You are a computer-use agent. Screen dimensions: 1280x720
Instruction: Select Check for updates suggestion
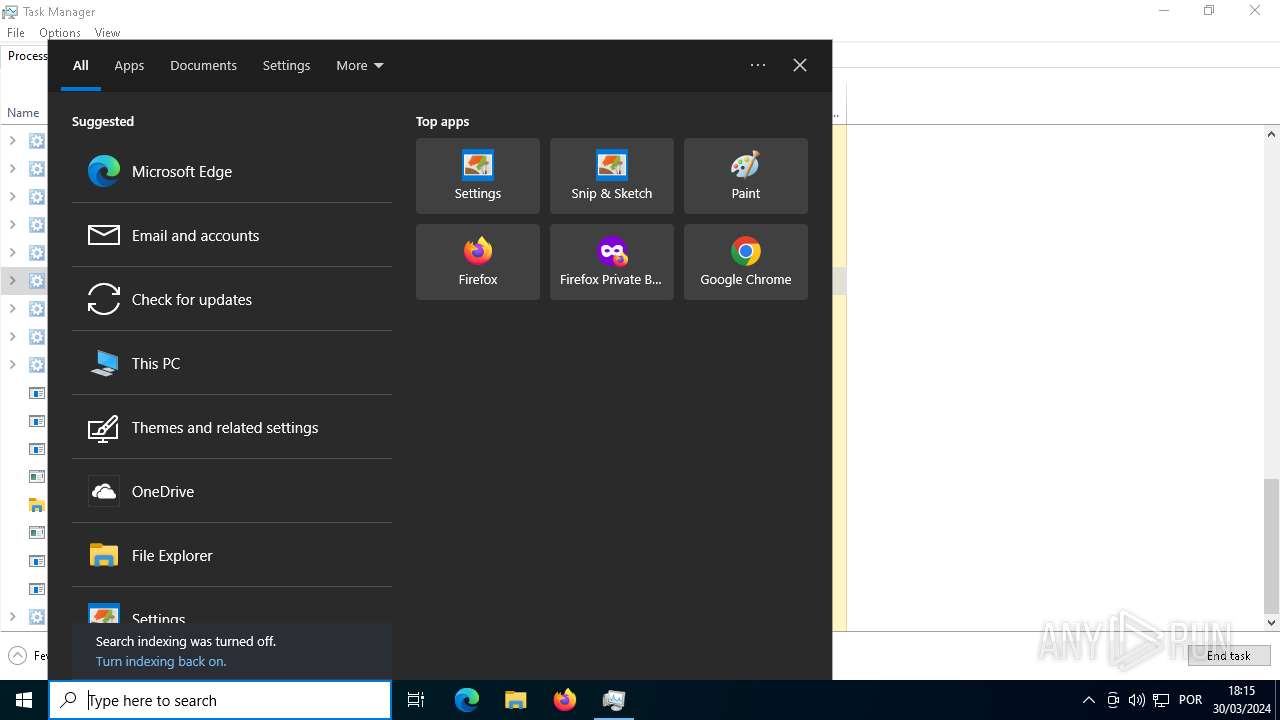click(231, 299)
